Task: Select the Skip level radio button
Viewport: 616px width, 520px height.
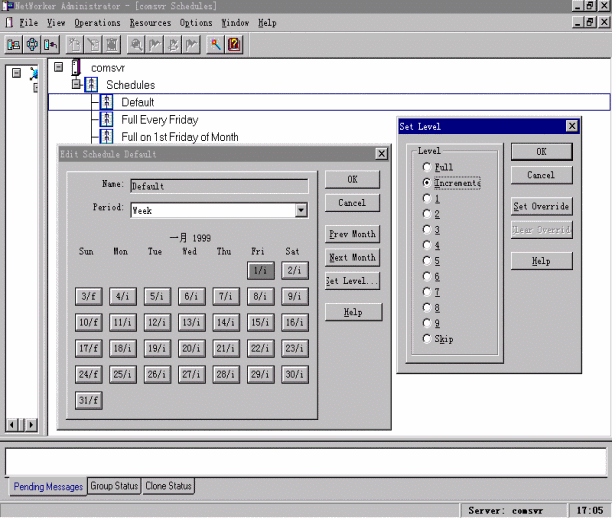Action: (428, 339)
